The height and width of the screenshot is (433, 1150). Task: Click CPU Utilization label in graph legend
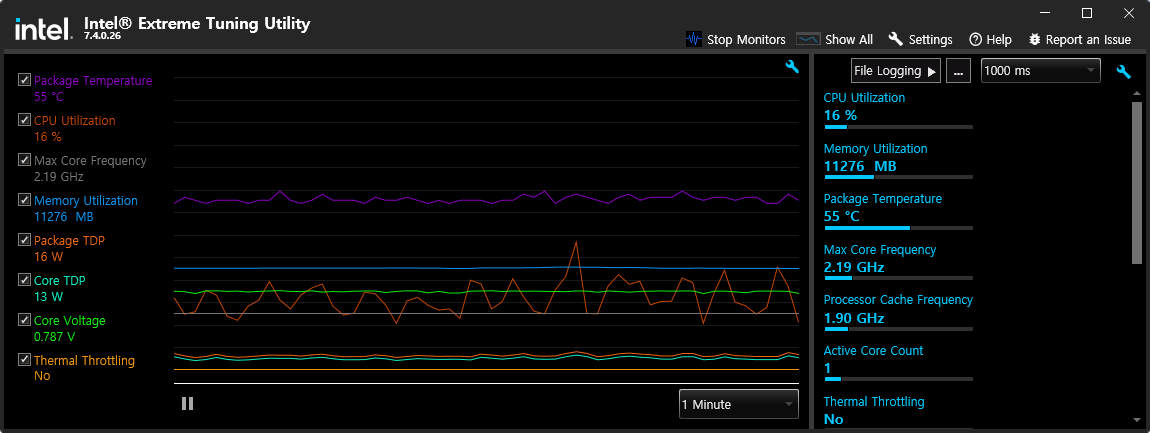pyautogui.click(x=75, y=120)
